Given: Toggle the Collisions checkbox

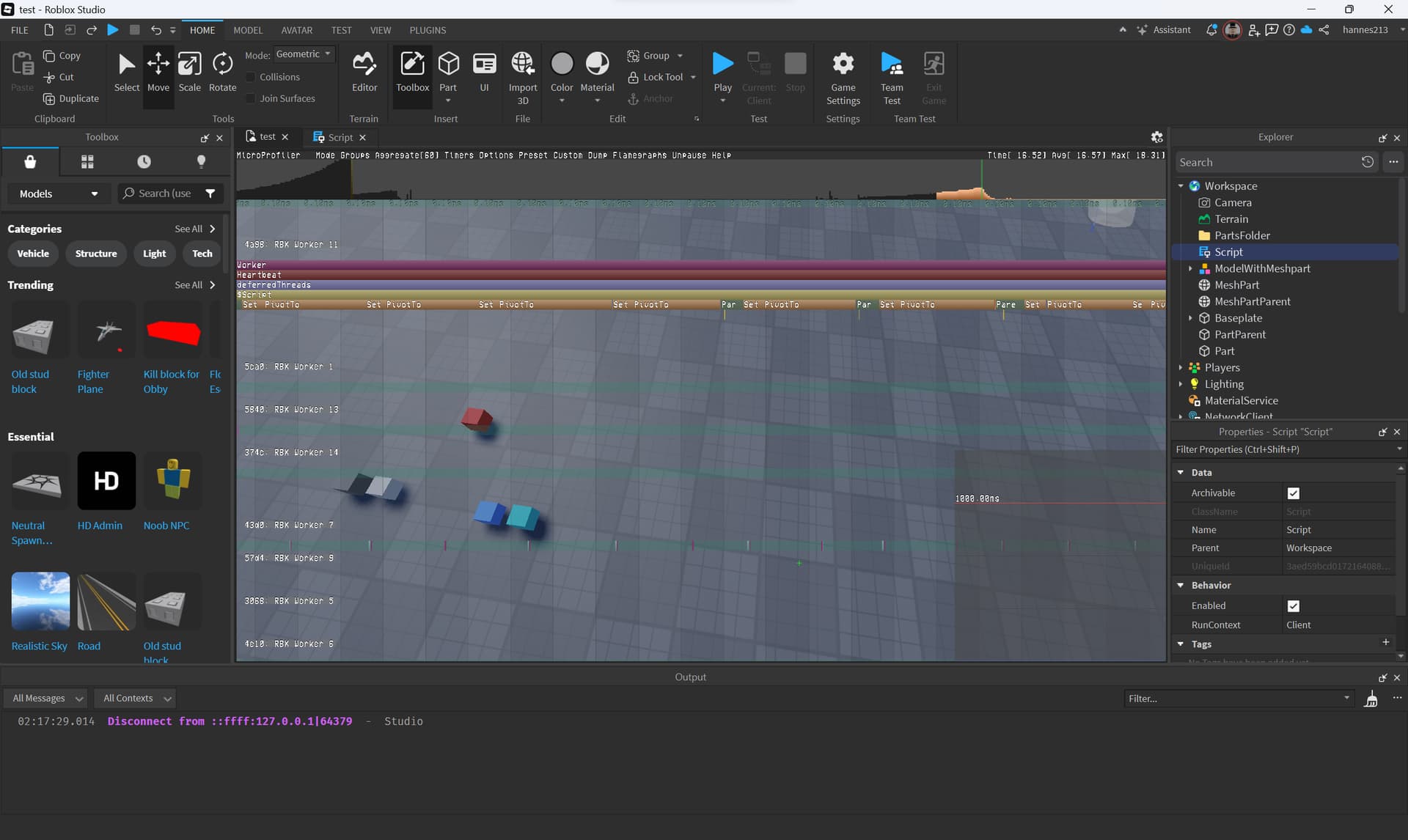Looking at the screenshot, I should click(x=251, y=77).
